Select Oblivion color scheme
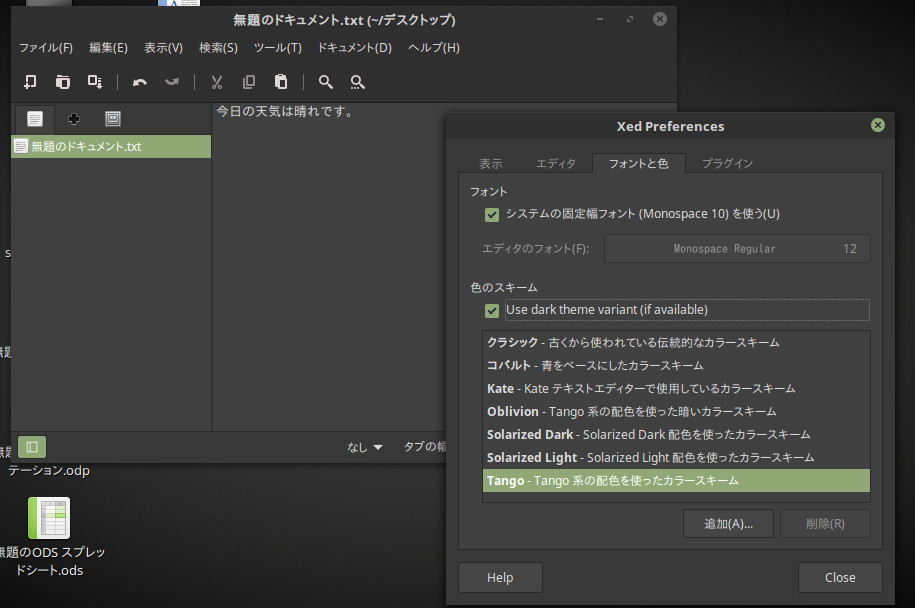 676,411
